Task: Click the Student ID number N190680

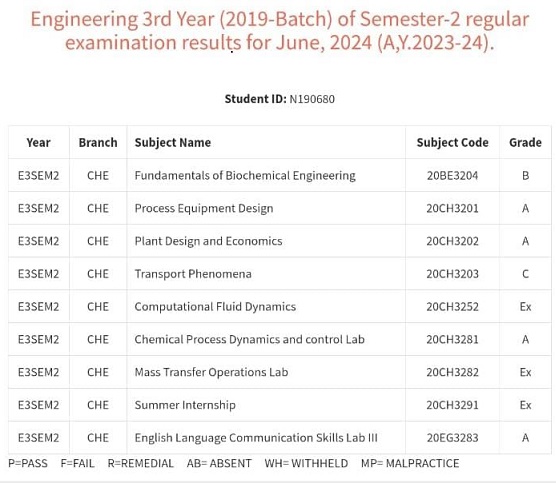Action: tap(312, 99)
